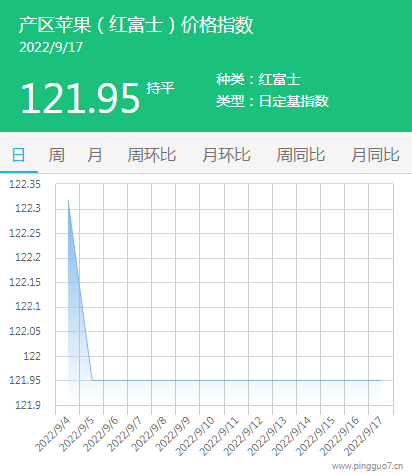Screen dimensions: 412x475
Task: Click the y-axis label 122.2
Action: (x=28, y=258)
